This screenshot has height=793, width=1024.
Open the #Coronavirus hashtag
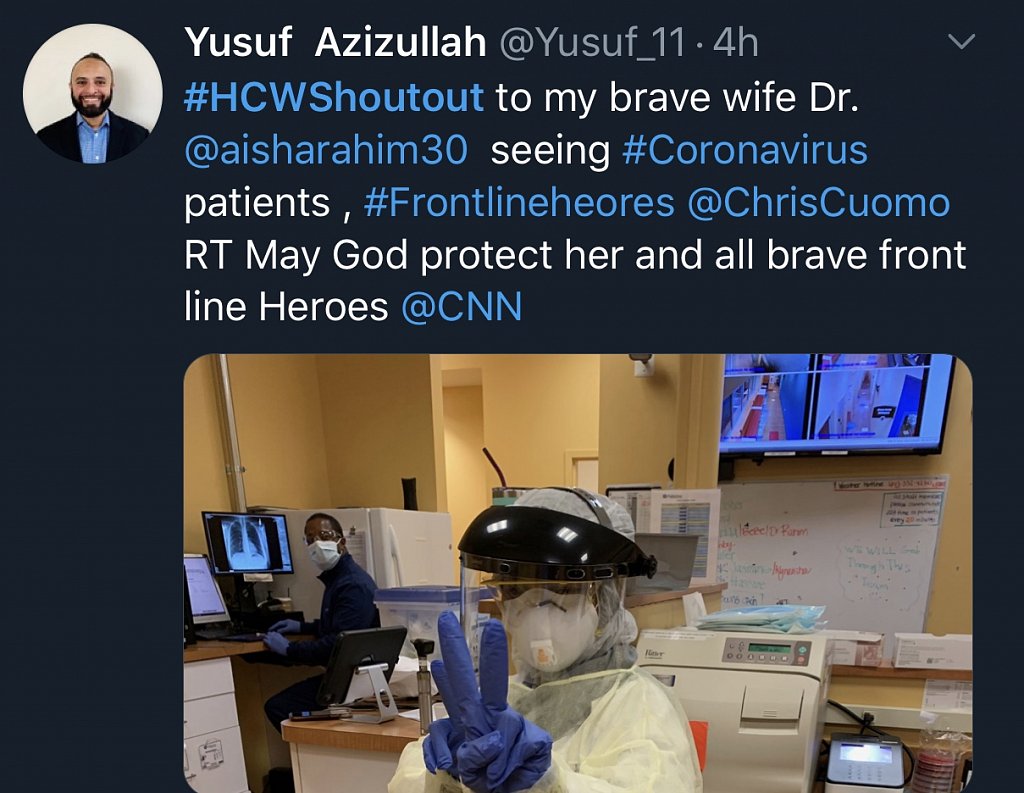tap(745, 150)
